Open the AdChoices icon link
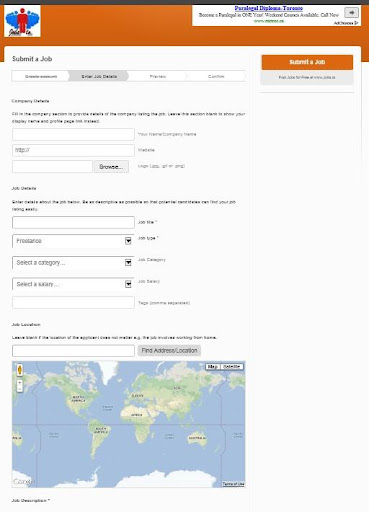Image resolution: width=369 pixels, height=512 pixels. click(346, 23)
